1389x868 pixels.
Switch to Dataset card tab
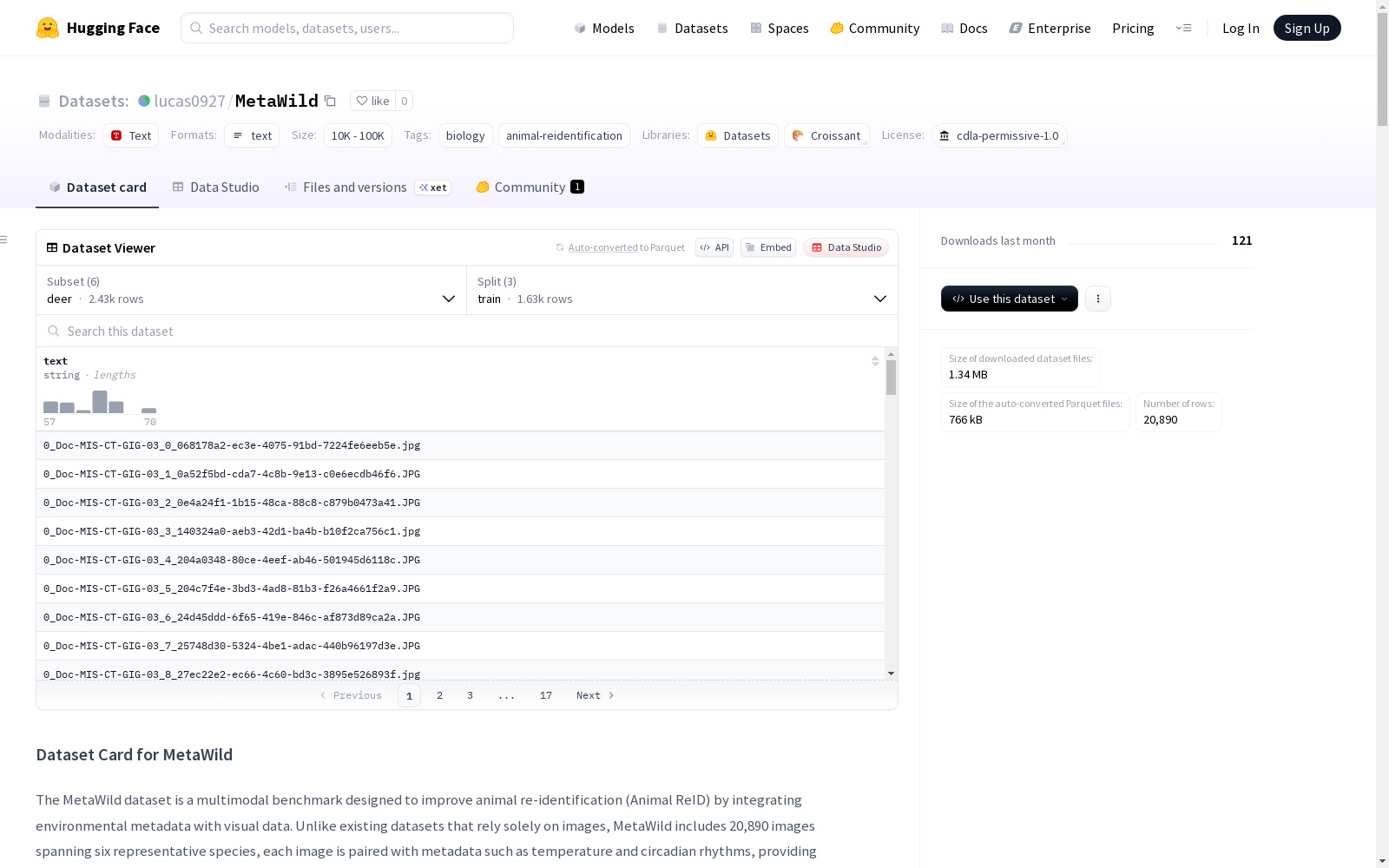pos(97,187)
